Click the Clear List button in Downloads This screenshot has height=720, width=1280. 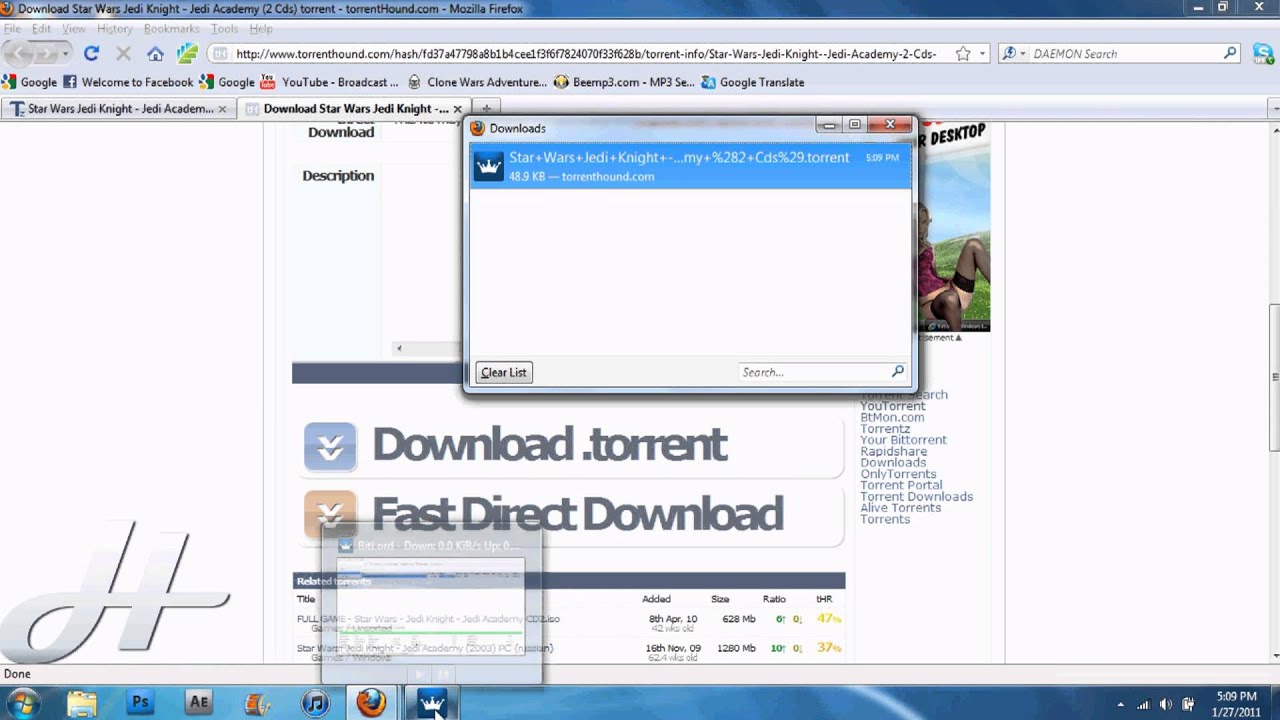(503, 372)
